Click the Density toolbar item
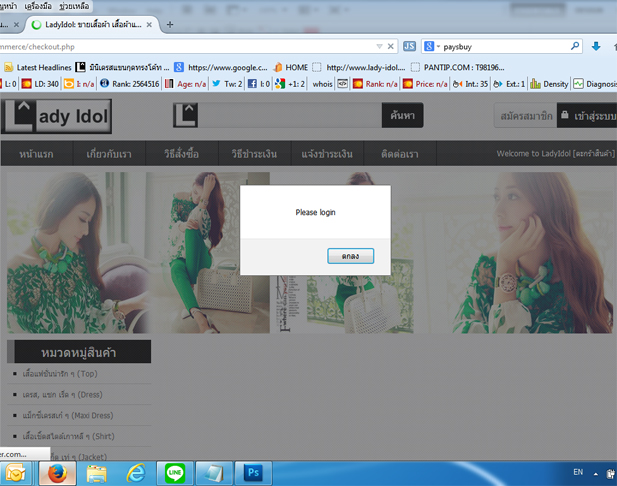The height and width of the screenshot is (486, 617). [549, 84]
